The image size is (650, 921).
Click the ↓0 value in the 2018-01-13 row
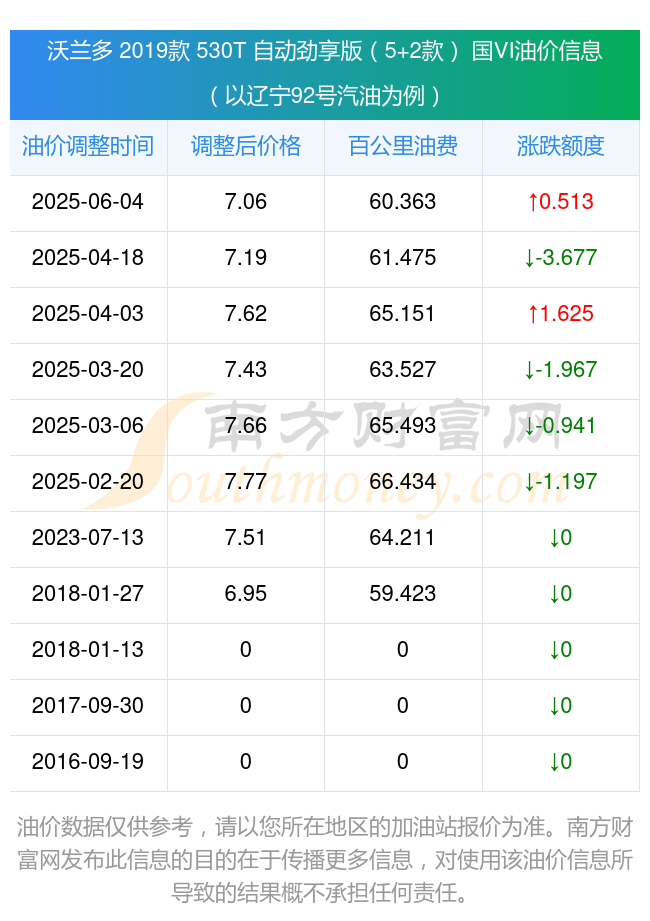[x=561, y=650]
